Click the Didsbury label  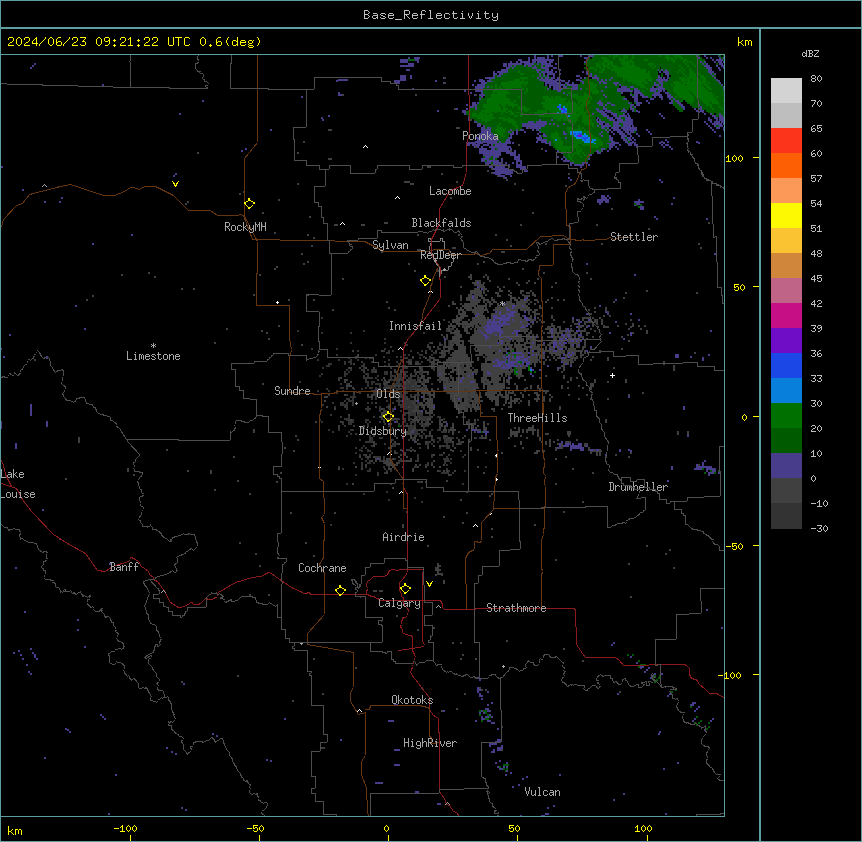click(x=383, y=431)
